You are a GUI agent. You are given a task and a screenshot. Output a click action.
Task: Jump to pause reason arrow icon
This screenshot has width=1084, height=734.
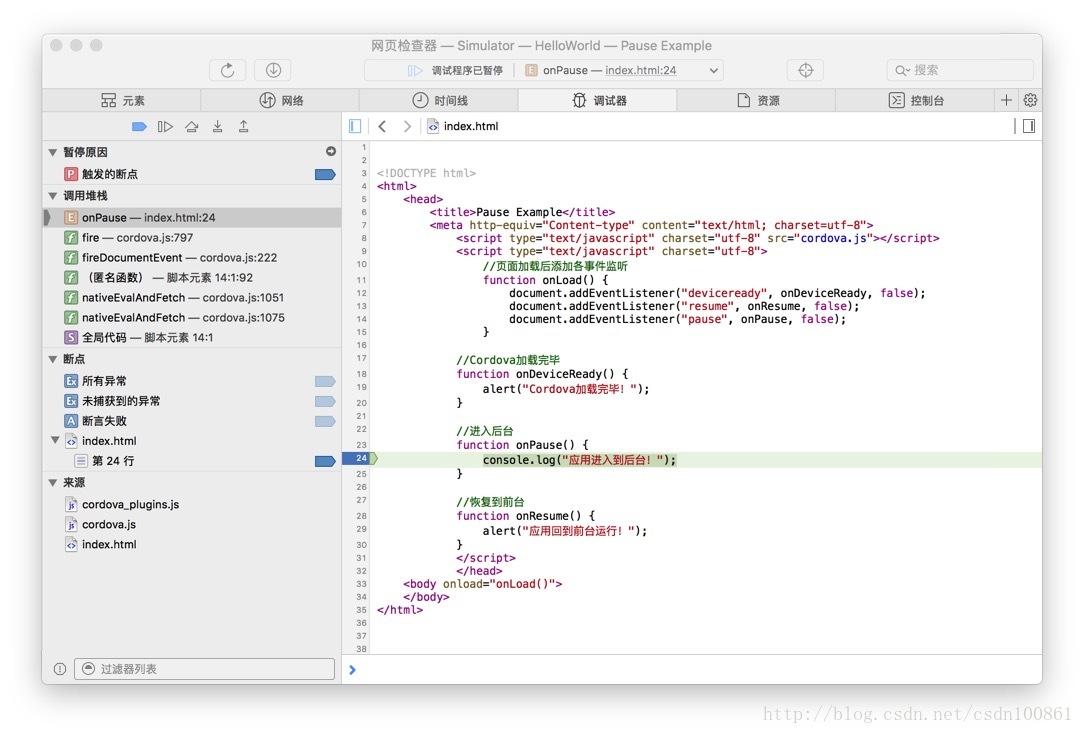coord(331,151)
